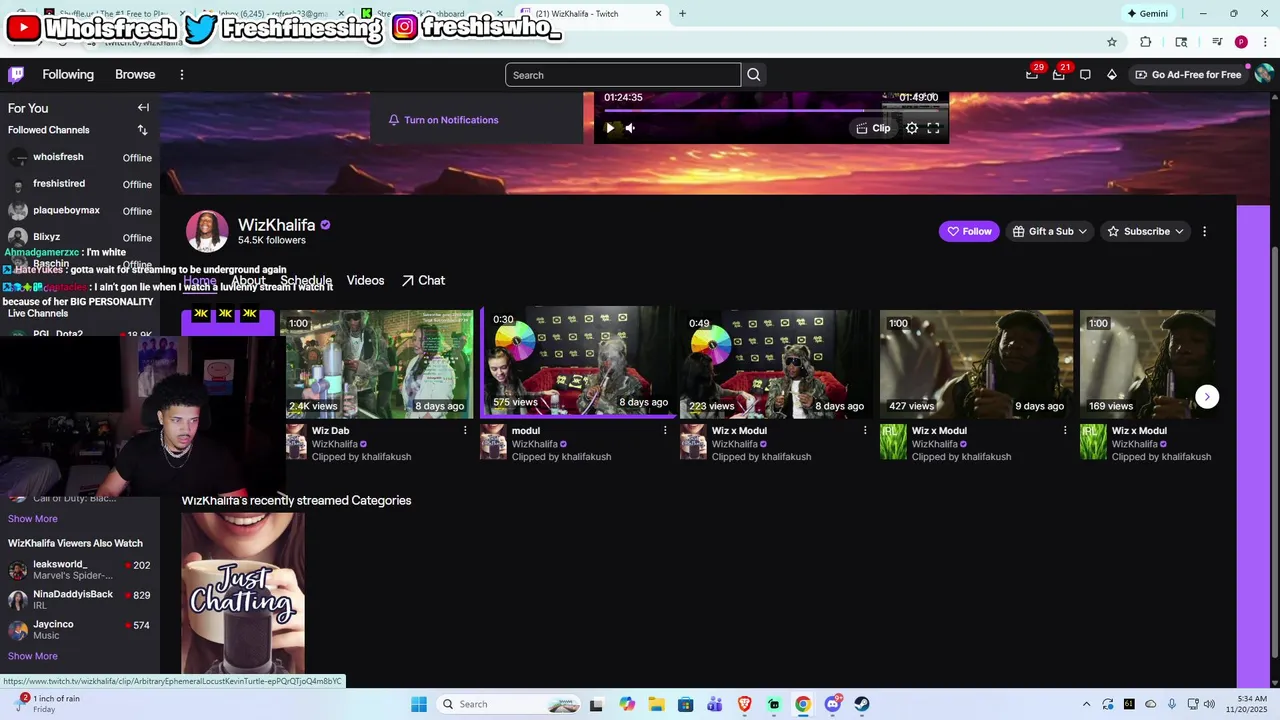The width and height of the screenshot is (1280, 720).
Task: Click the search magnifier button
Action: [x=754, y=75]
